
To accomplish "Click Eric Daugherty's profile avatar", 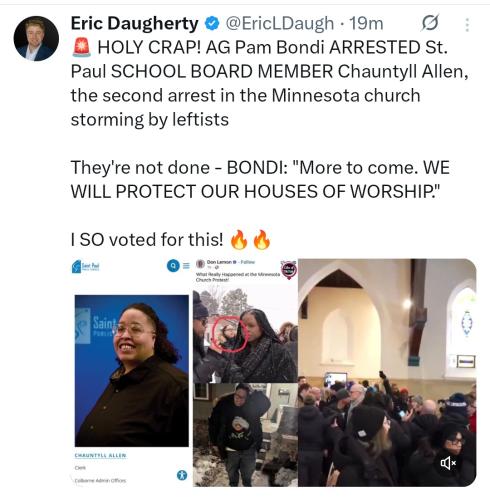I will click(36, 38).
